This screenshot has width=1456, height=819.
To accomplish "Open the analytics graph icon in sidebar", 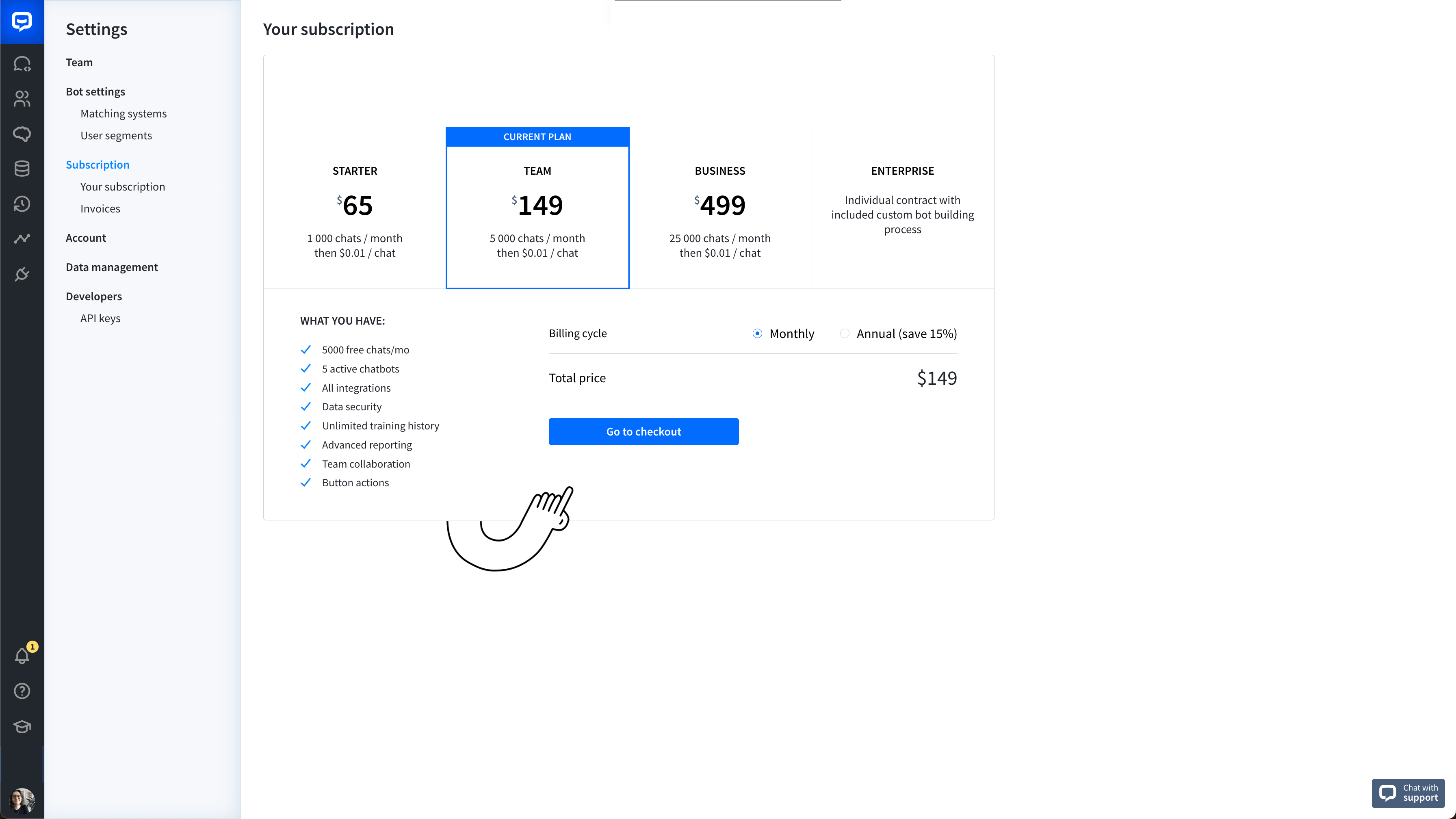I will point(22,239).
